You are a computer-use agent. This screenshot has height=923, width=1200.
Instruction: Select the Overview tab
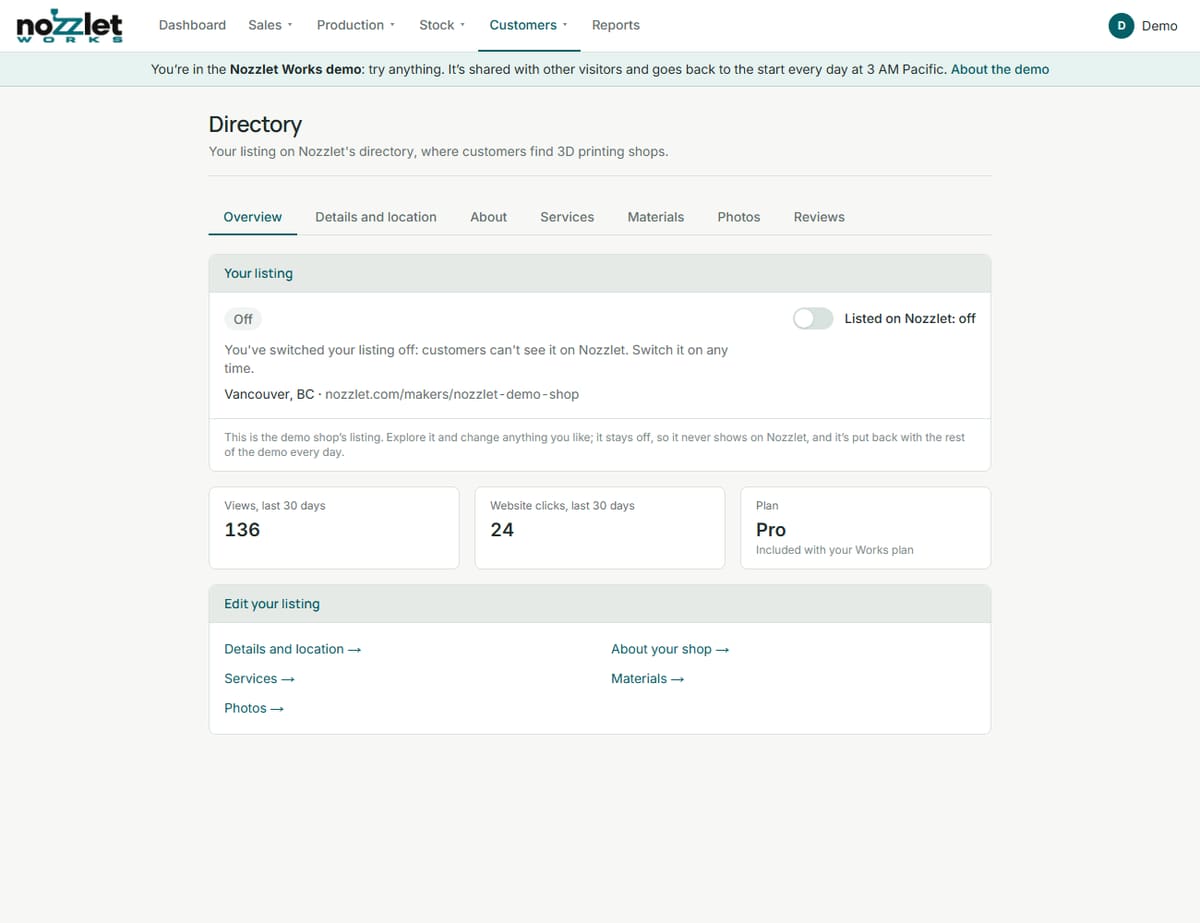pyautogui.click(x=253, y=217)
